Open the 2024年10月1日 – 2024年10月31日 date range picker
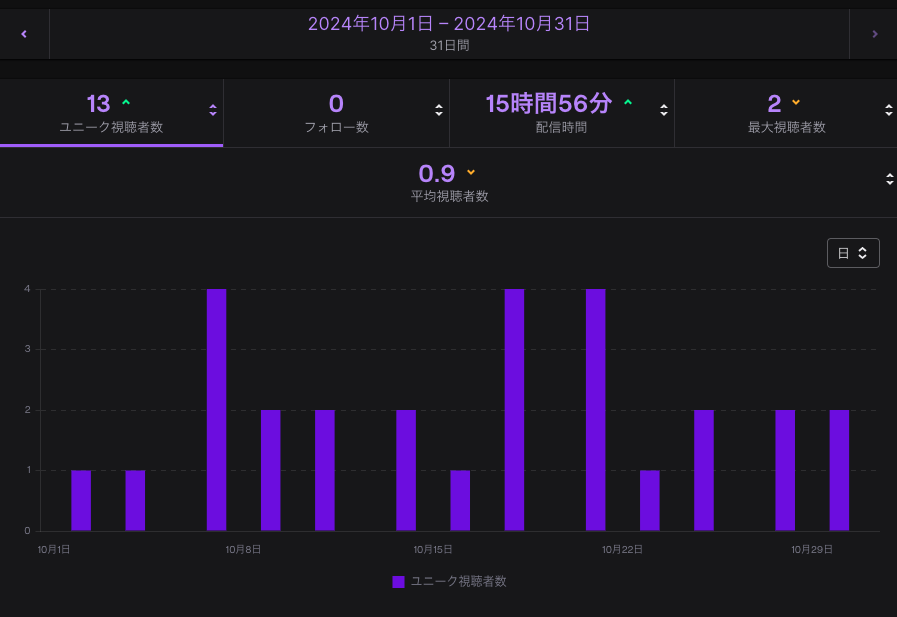Viewport: 897px width, 617px height. coord(448,24)
